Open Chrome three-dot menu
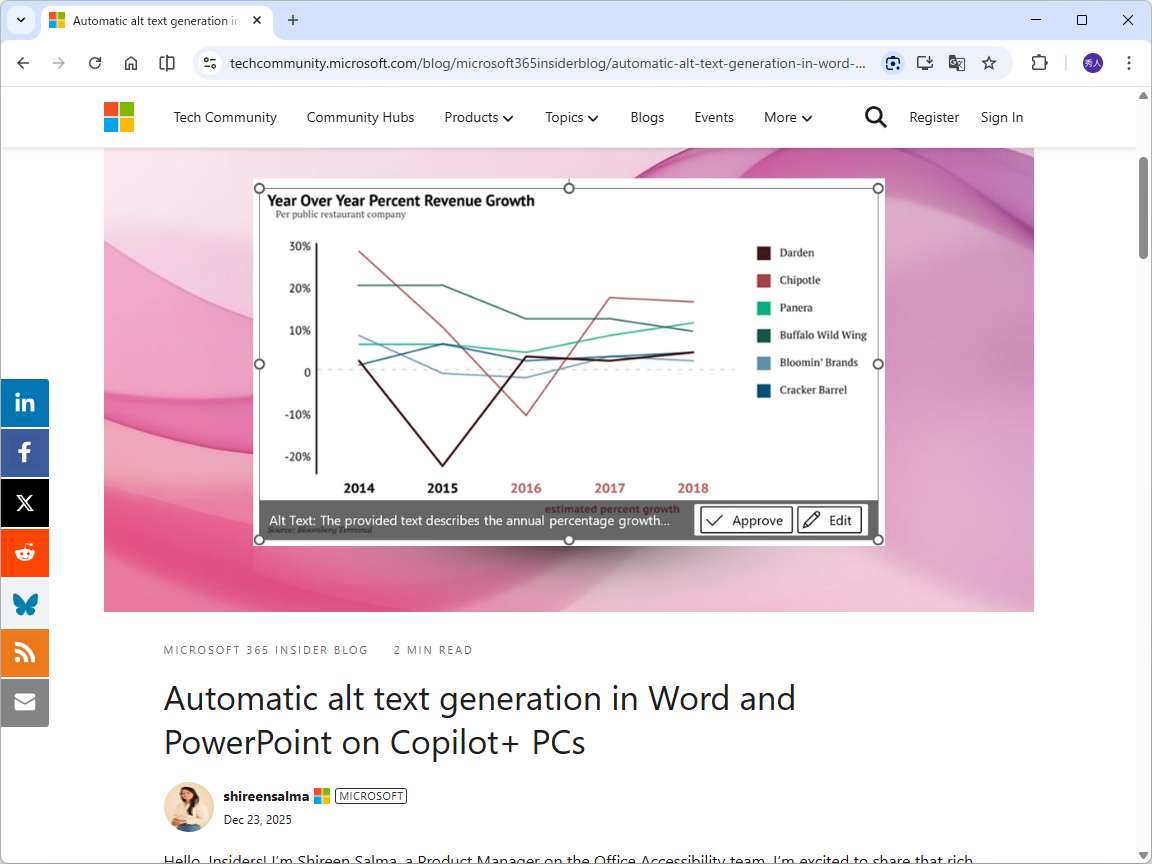The width and height of the screenshot is (1152, 864). point(1128,63)
